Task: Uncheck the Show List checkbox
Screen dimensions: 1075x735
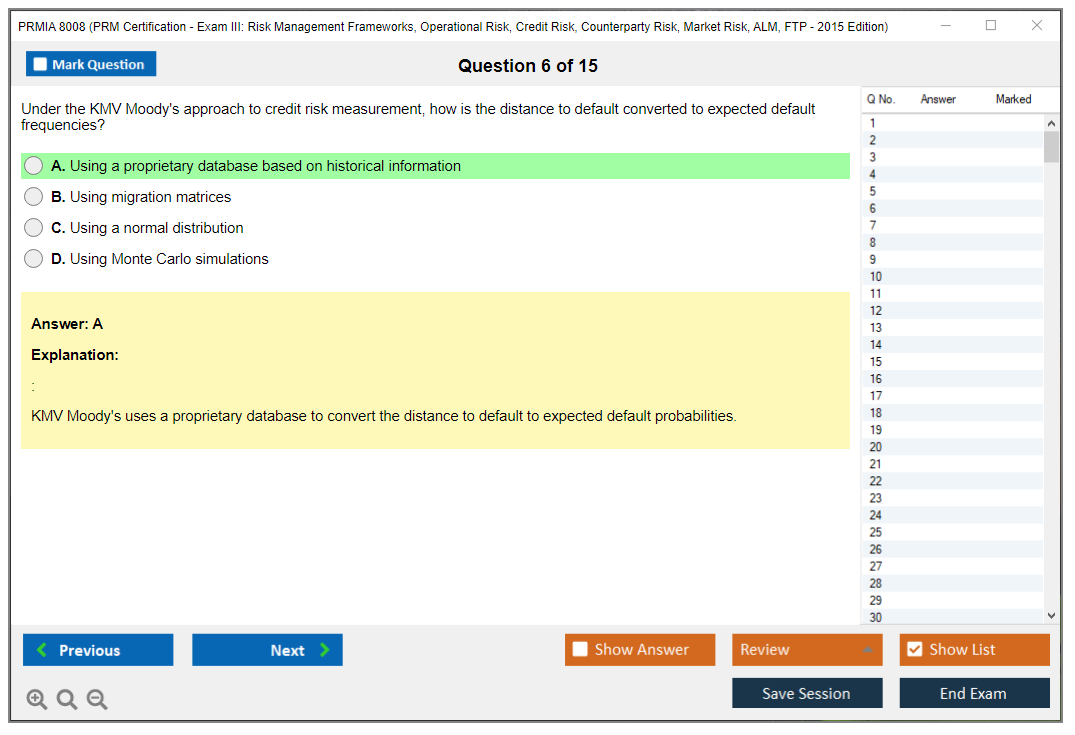Action: (x=914, y=650)
